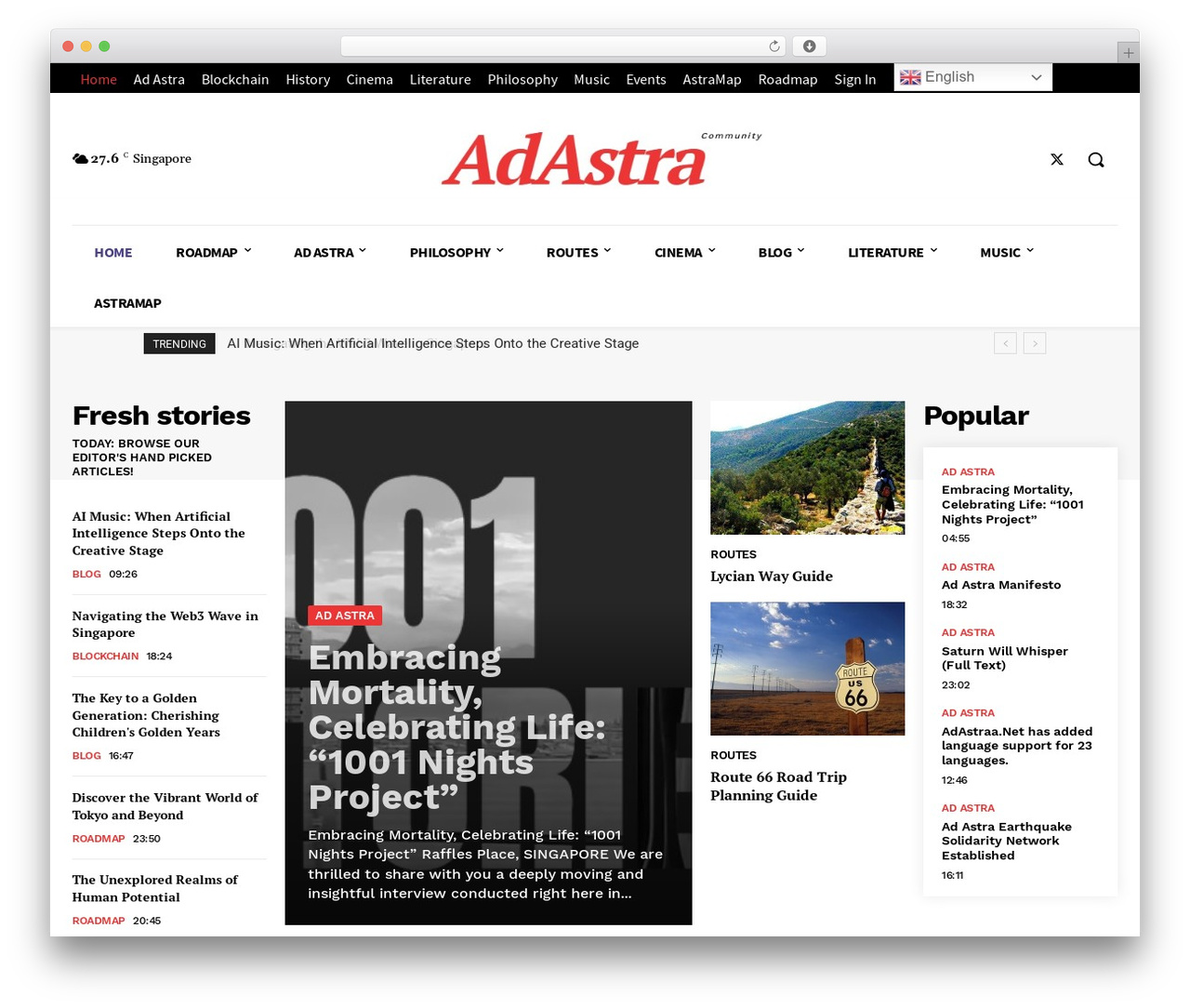Screen dimensions: 1190x1008
Task: Click Sign In in top bar
Action: point(855,80)
